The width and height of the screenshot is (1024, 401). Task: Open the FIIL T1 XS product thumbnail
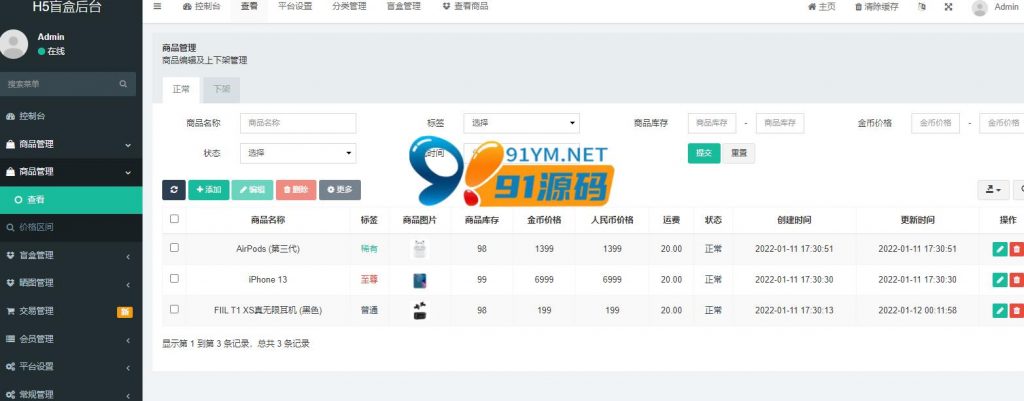pyautogui.click(x=420, y=310)
